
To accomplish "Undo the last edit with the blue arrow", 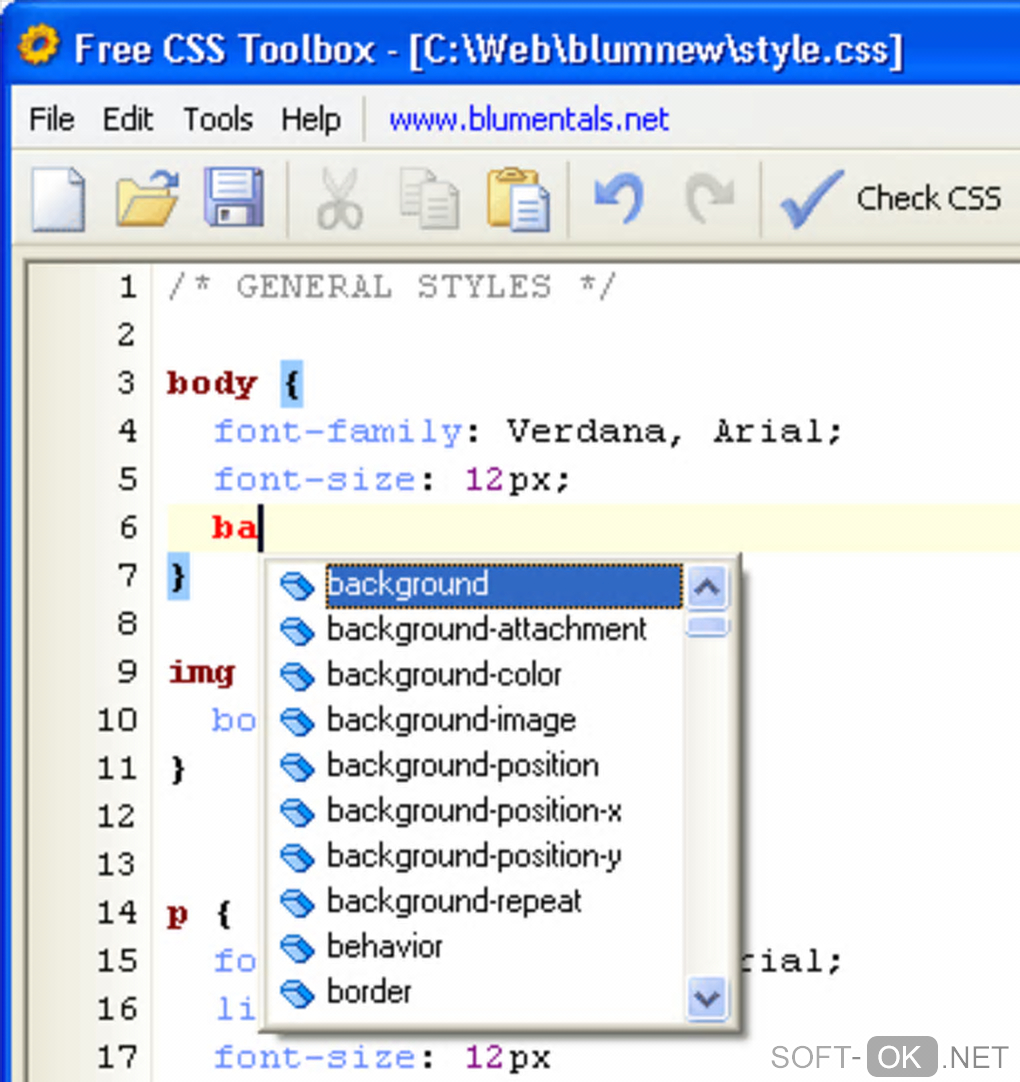I will [619, 199].
